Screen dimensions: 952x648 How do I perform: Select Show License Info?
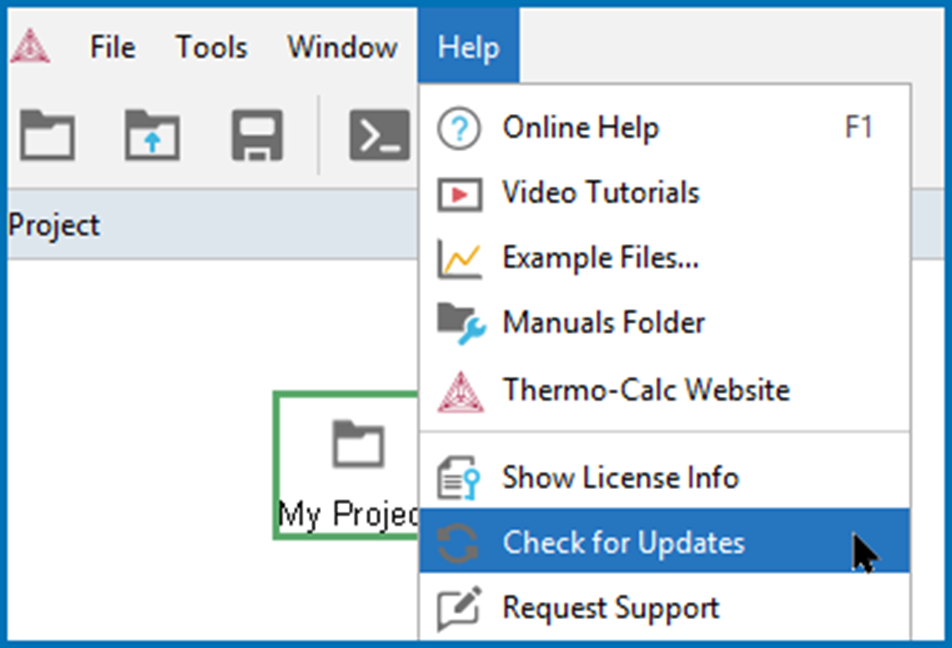click(x=665, y=477)
